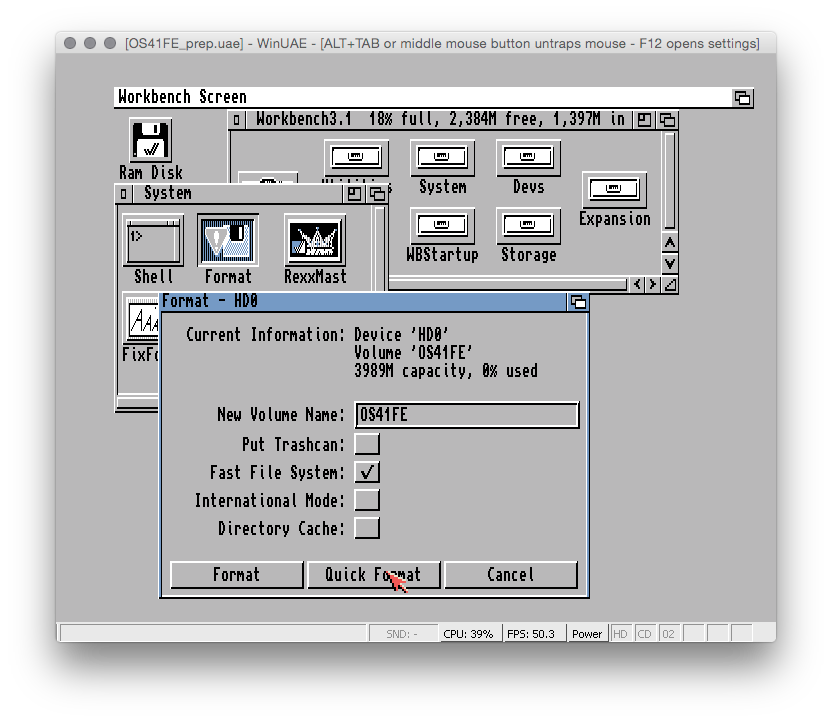
Task: Click the Format dialog depth gadget
Action: (578, 302)
